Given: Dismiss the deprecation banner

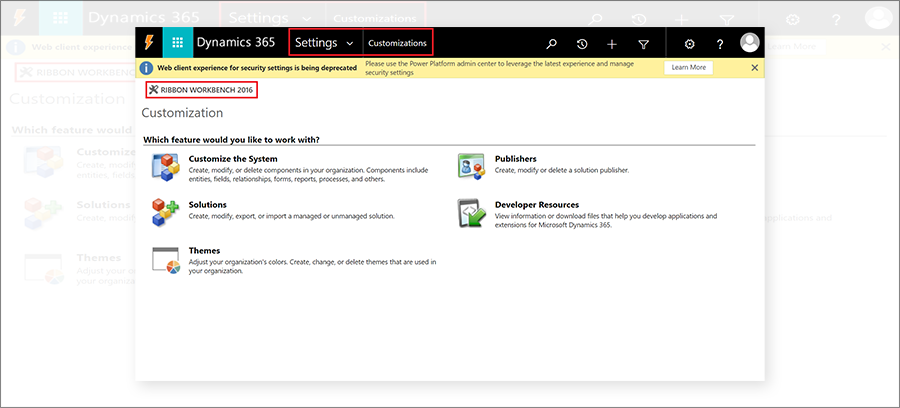Looking at the screenshot, I should pyautogui.click(x=755, y=68).
